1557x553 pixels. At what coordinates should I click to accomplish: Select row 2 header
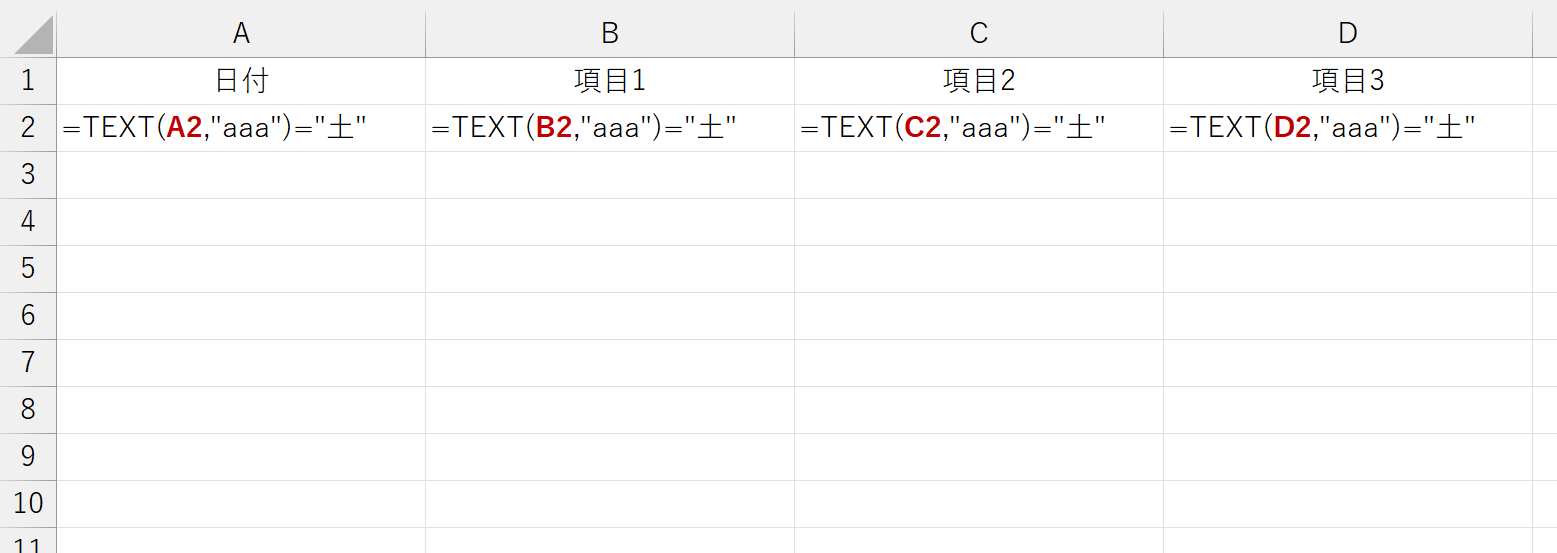(x=28, y=128)
